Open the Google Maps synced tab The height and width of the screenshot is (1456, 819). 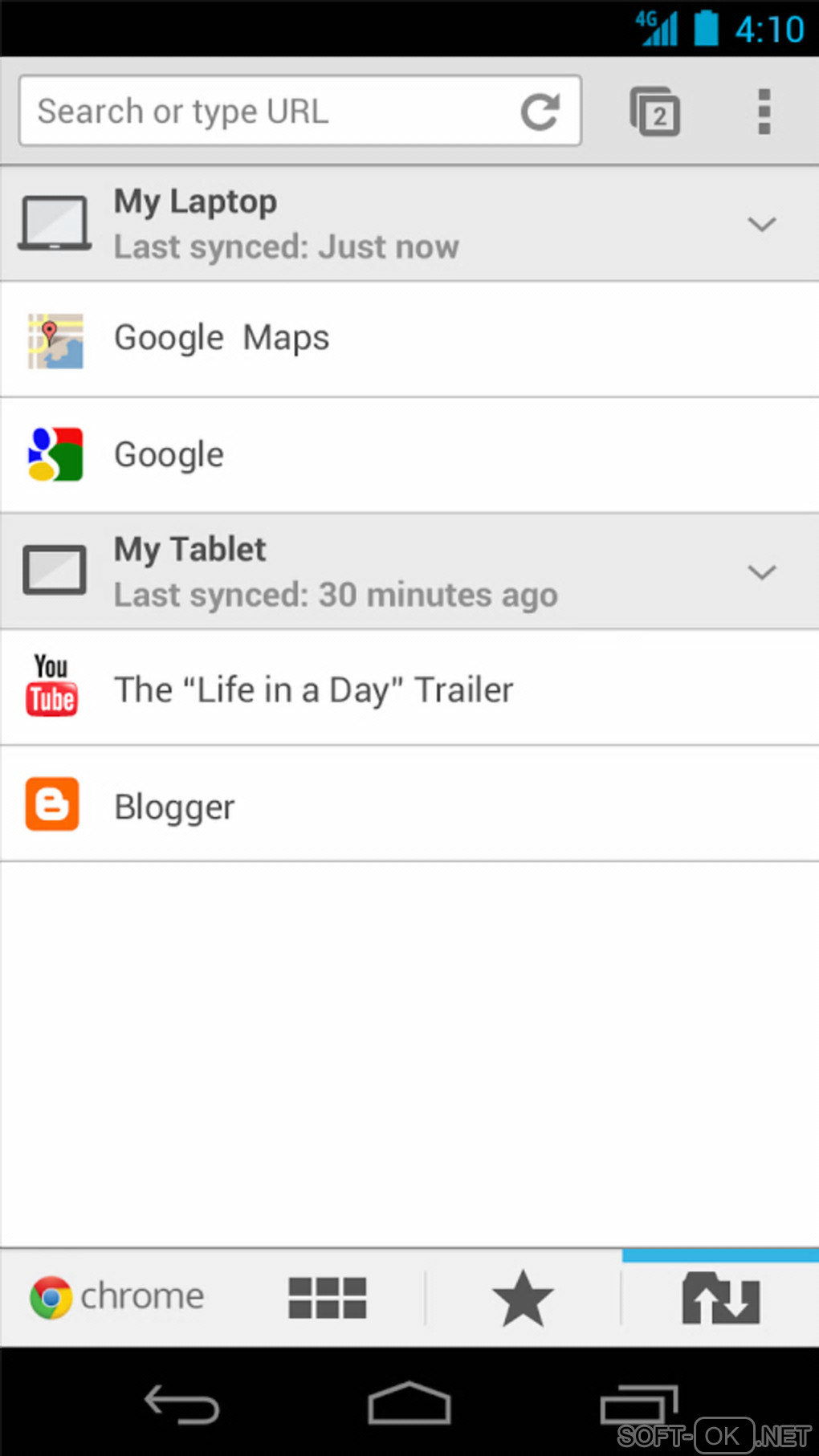click(222, 339)
